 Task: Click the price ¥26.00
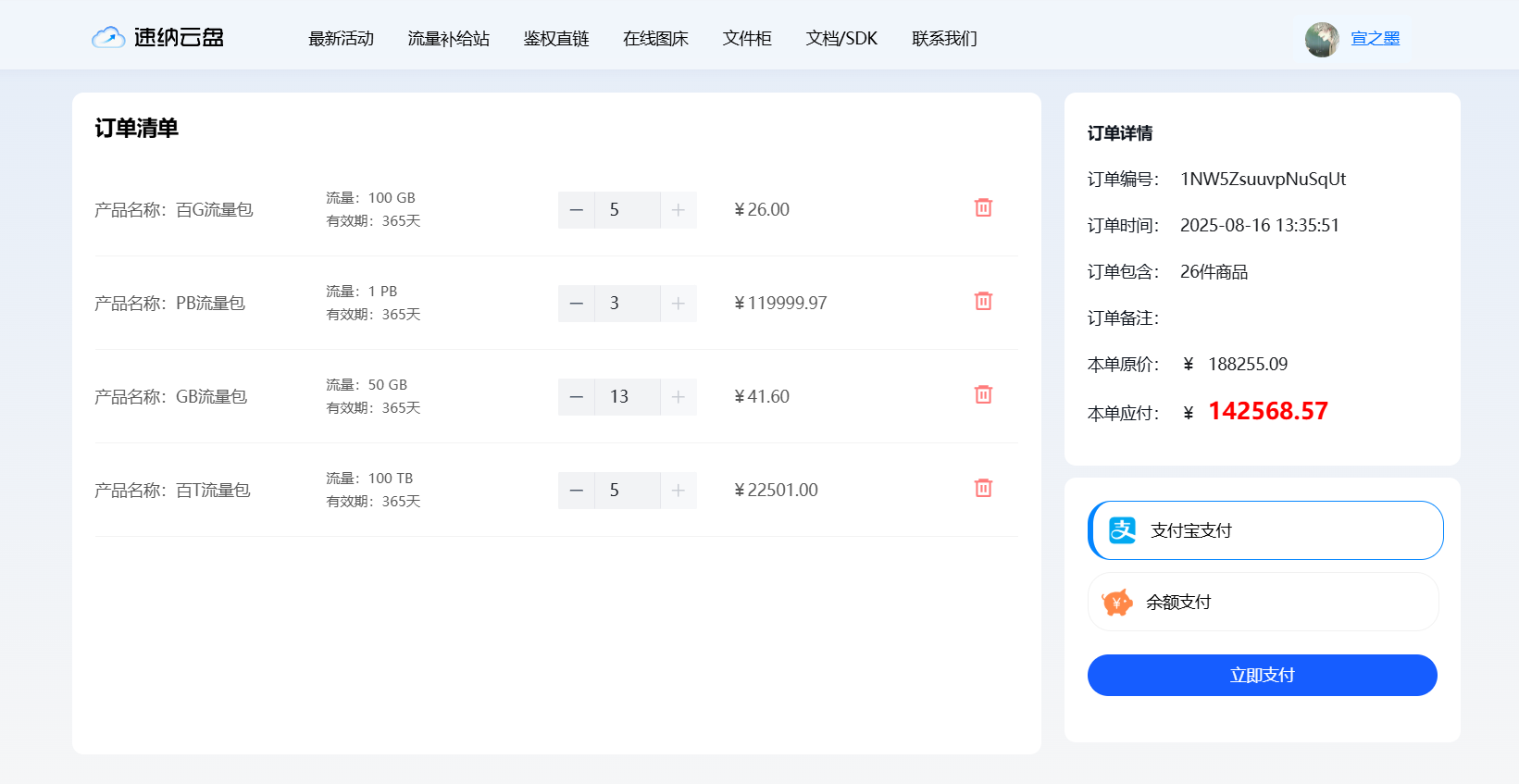[762, 209]
